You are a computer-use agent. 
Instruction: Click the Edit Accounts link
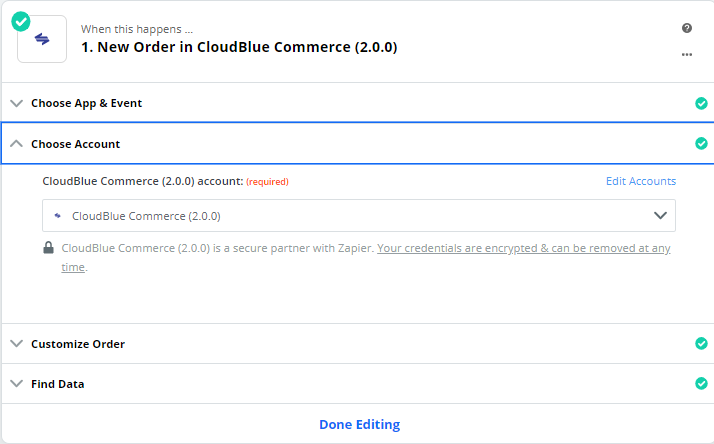pos(641,181)
